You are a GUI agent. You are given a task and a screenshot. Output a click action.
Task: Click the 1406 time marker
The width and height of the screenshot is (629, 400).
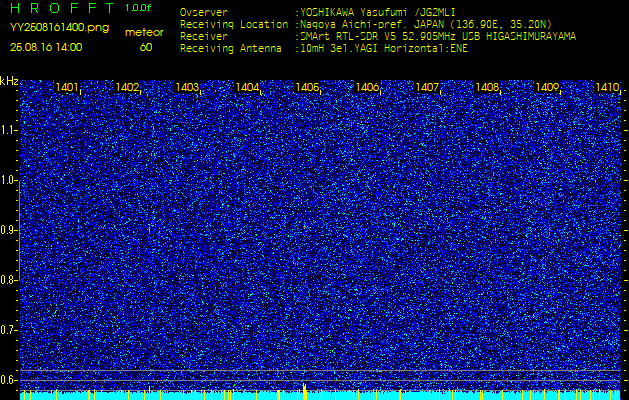(x=367, y=87)
